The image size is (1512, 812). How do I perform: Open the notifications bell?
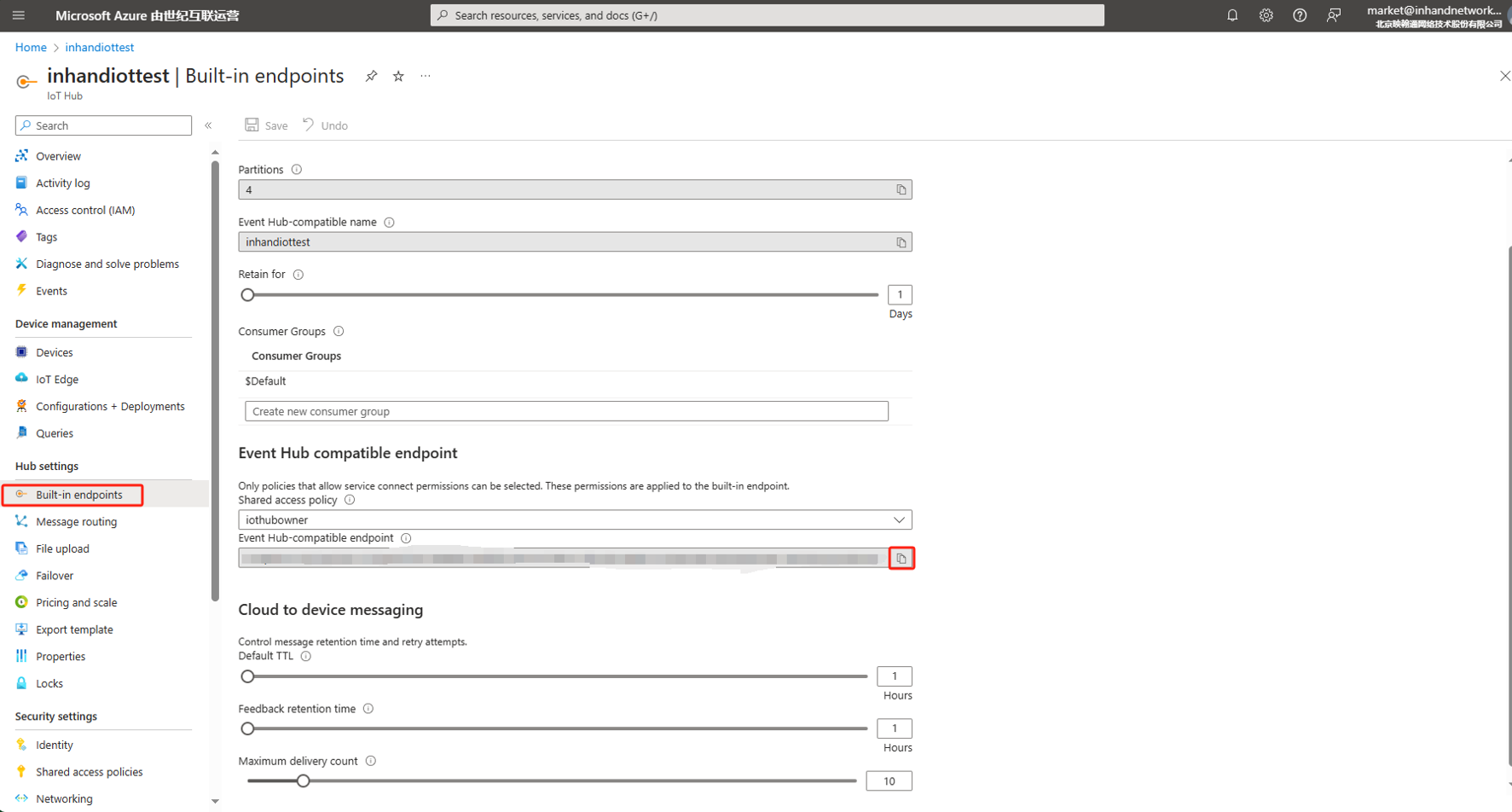[1231, 15]
